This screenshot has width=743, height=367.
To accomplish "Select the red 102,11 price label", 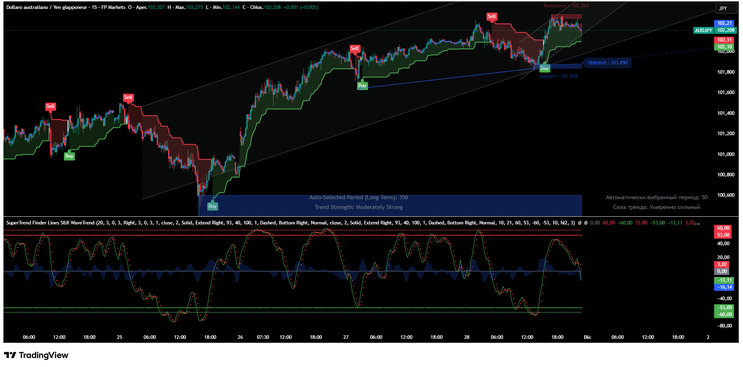I will point(723,40).
